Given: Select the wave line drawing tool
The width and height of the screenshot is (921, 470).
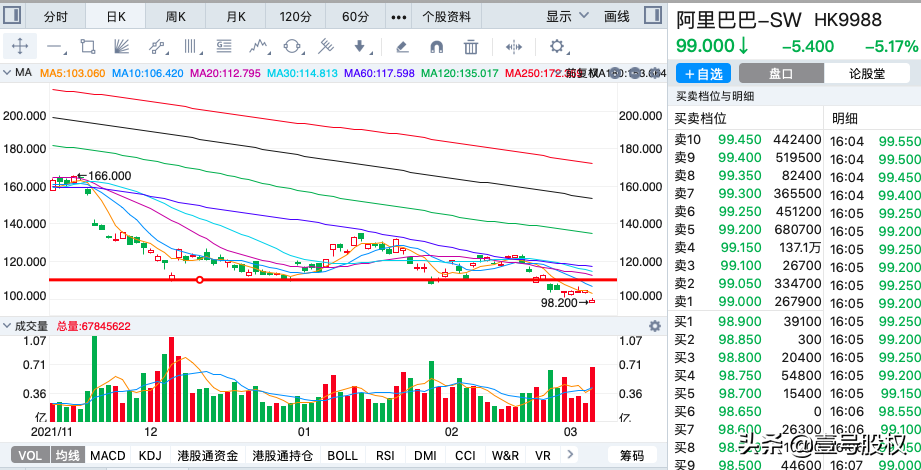Looking at the screenshot, I should click(x=258, y=46).
